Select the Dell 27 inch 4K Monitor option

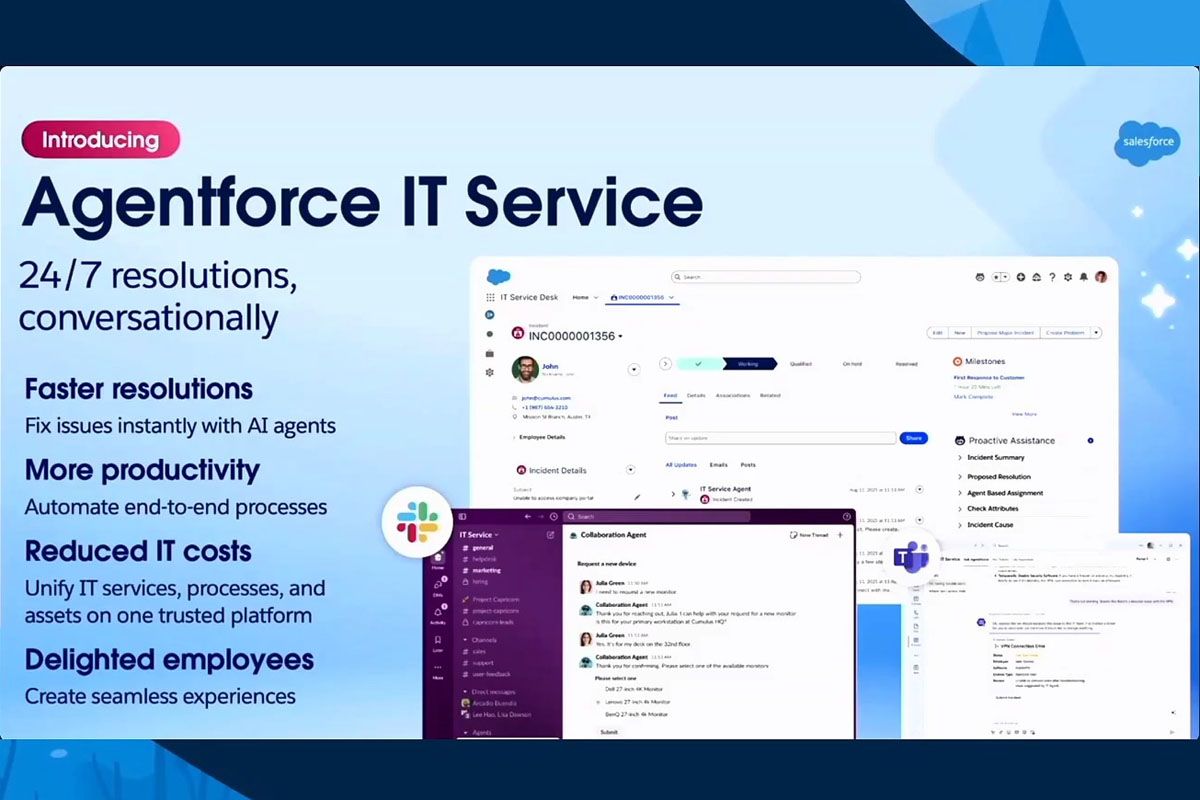[633, 689]
